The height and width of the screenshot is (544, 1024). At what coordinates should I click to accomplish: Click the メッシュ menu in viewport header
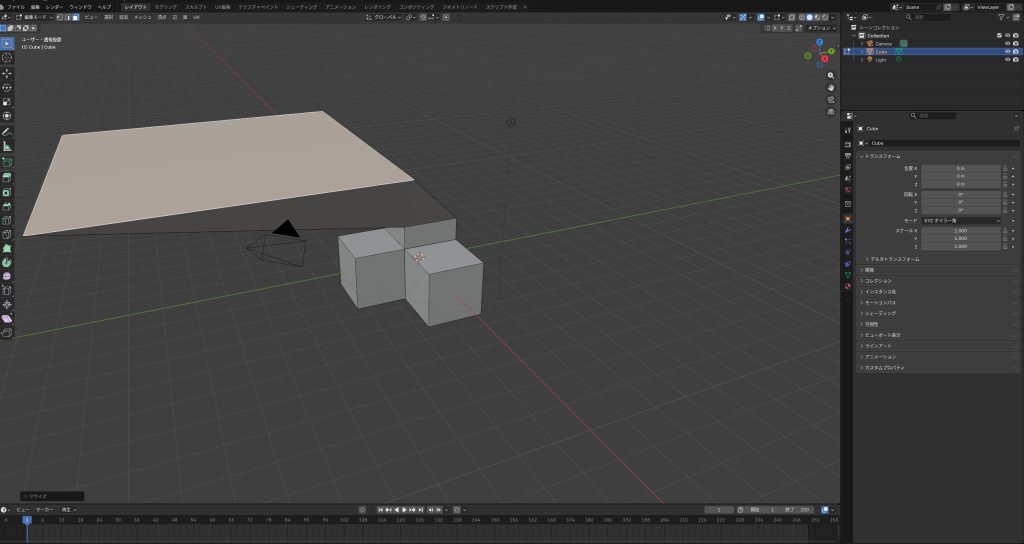coord(143,17)
